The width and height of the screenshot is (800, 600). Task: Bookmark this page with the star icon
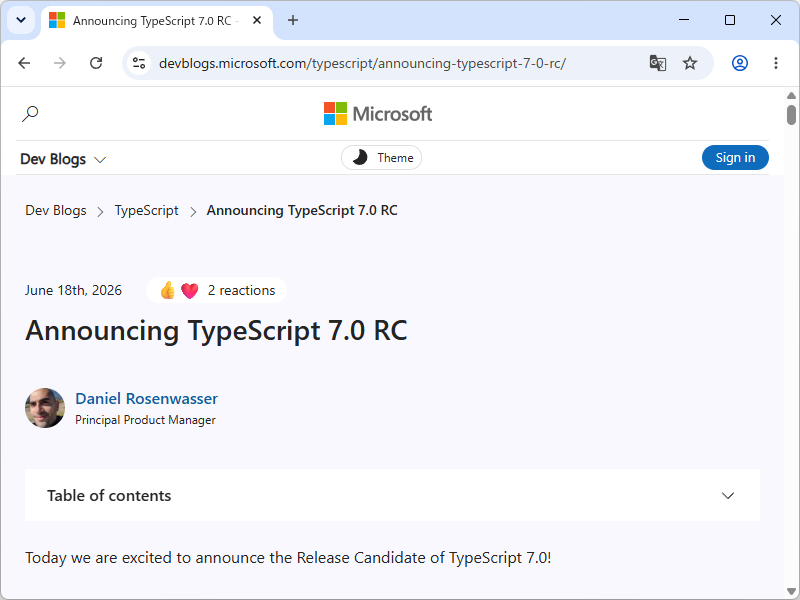[690, 63]
